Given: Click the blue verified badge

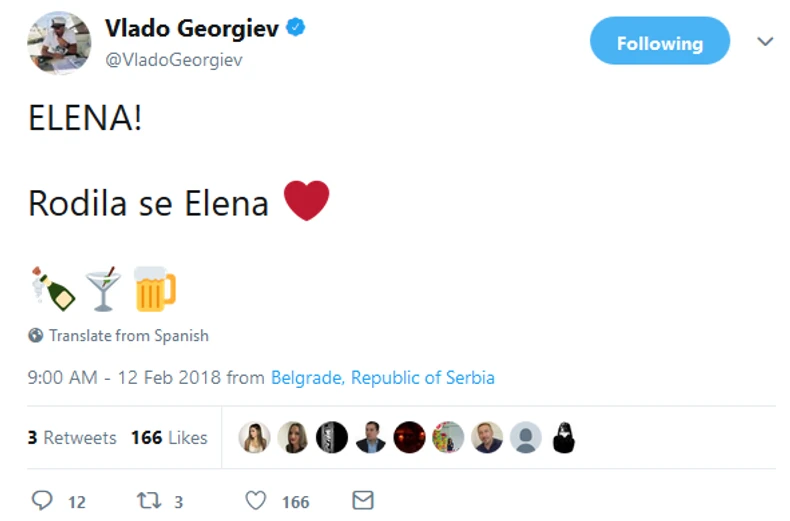Looking at the screenshot, I should click(296, 28).
